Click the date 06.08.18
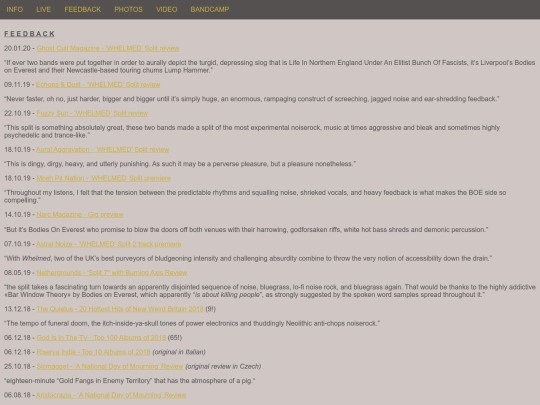Viewport: 540px width, 405px height. pyautogui.click(x=17, y=395)
